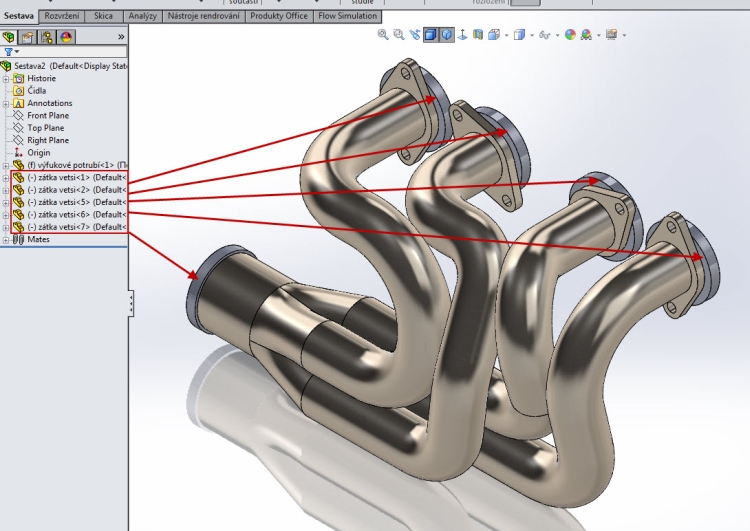Screen dimensions: 750x531
Task: Select the Historie tree item
Action: pos(42,78)
